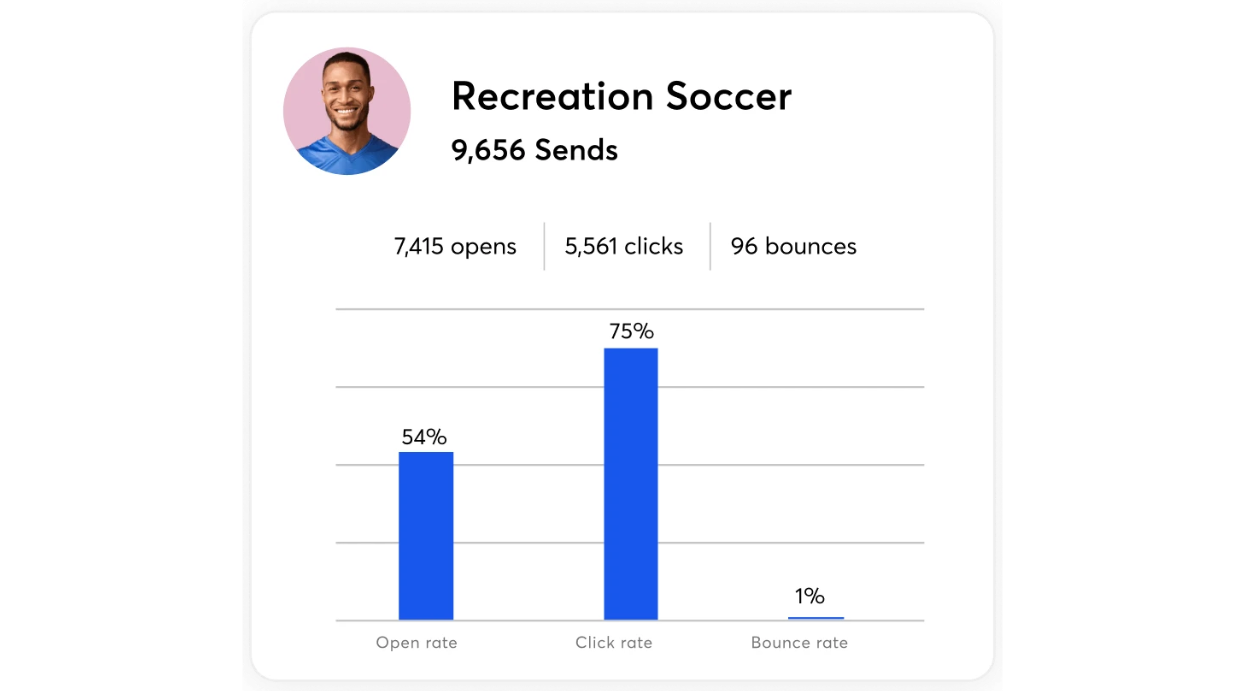The width and height of the screenshot is (1251, 691).
Task: Open the 96 bounces stat
Action: pos(793,247)
